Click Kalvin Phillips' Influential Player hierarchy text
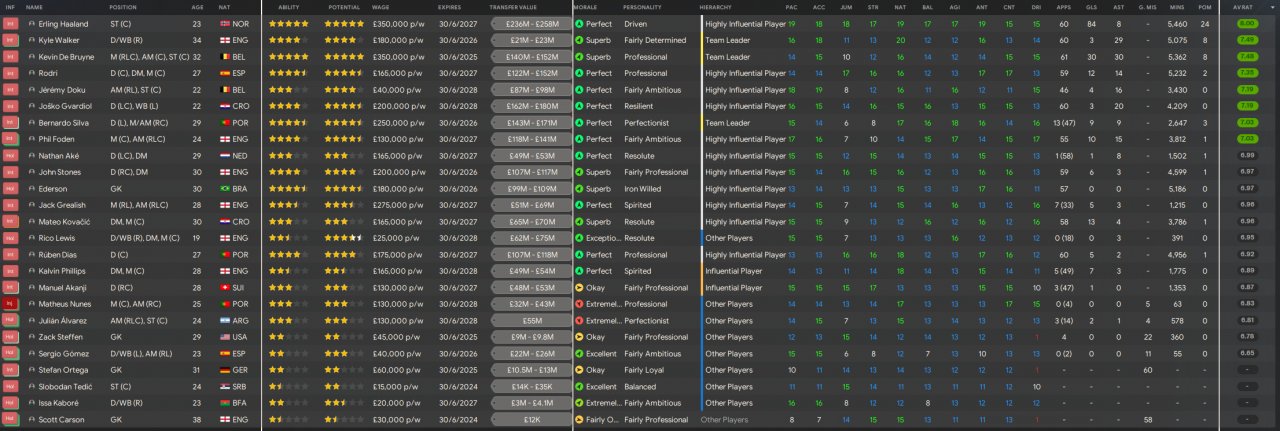The height and width of the screenshot is (431, 1280). tap(733, 270)
